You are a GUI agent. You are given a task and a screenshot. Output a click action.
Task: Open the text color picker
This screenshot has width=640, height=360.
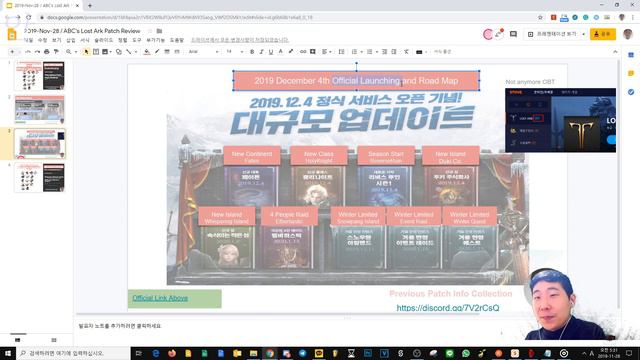pos(280,52)
